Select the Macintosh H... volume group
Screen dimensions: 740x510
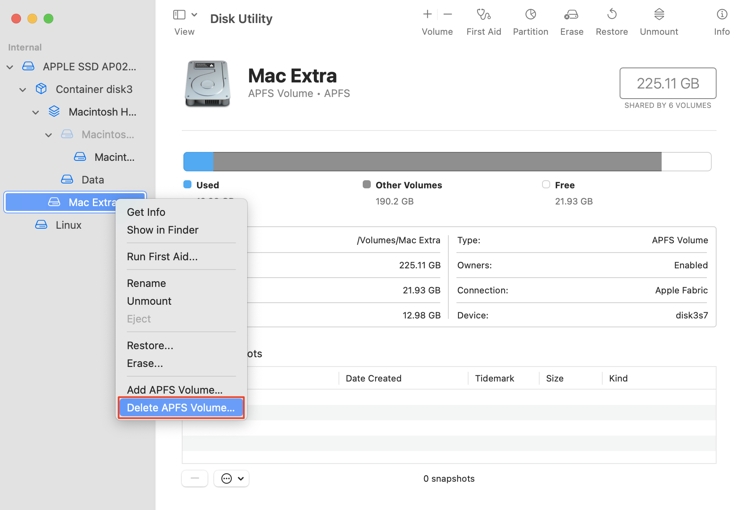(x=102, y=112)
